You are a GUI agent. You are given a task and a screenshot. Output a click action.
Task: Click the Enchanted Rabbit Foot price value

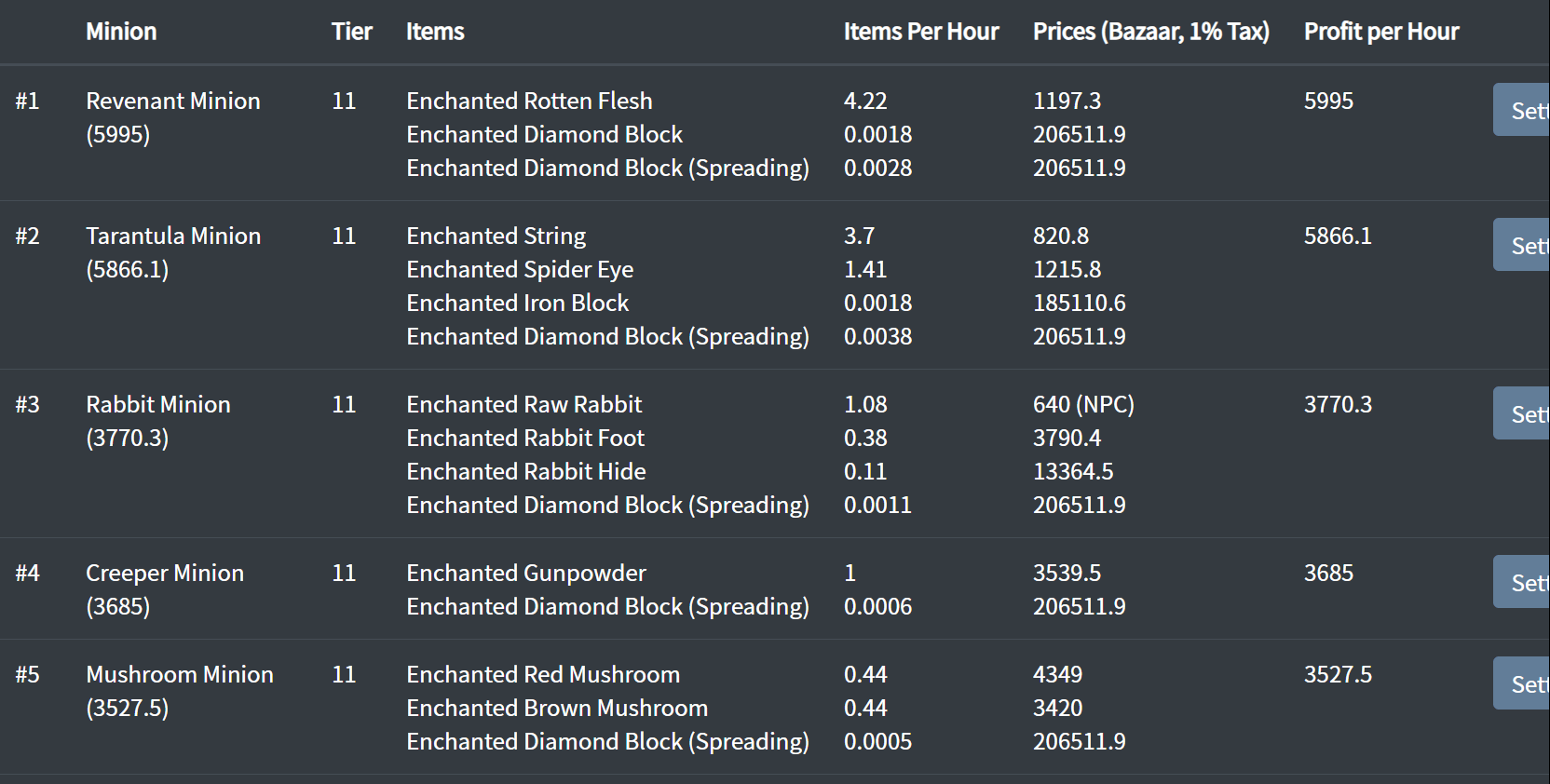click(1067, 438)
